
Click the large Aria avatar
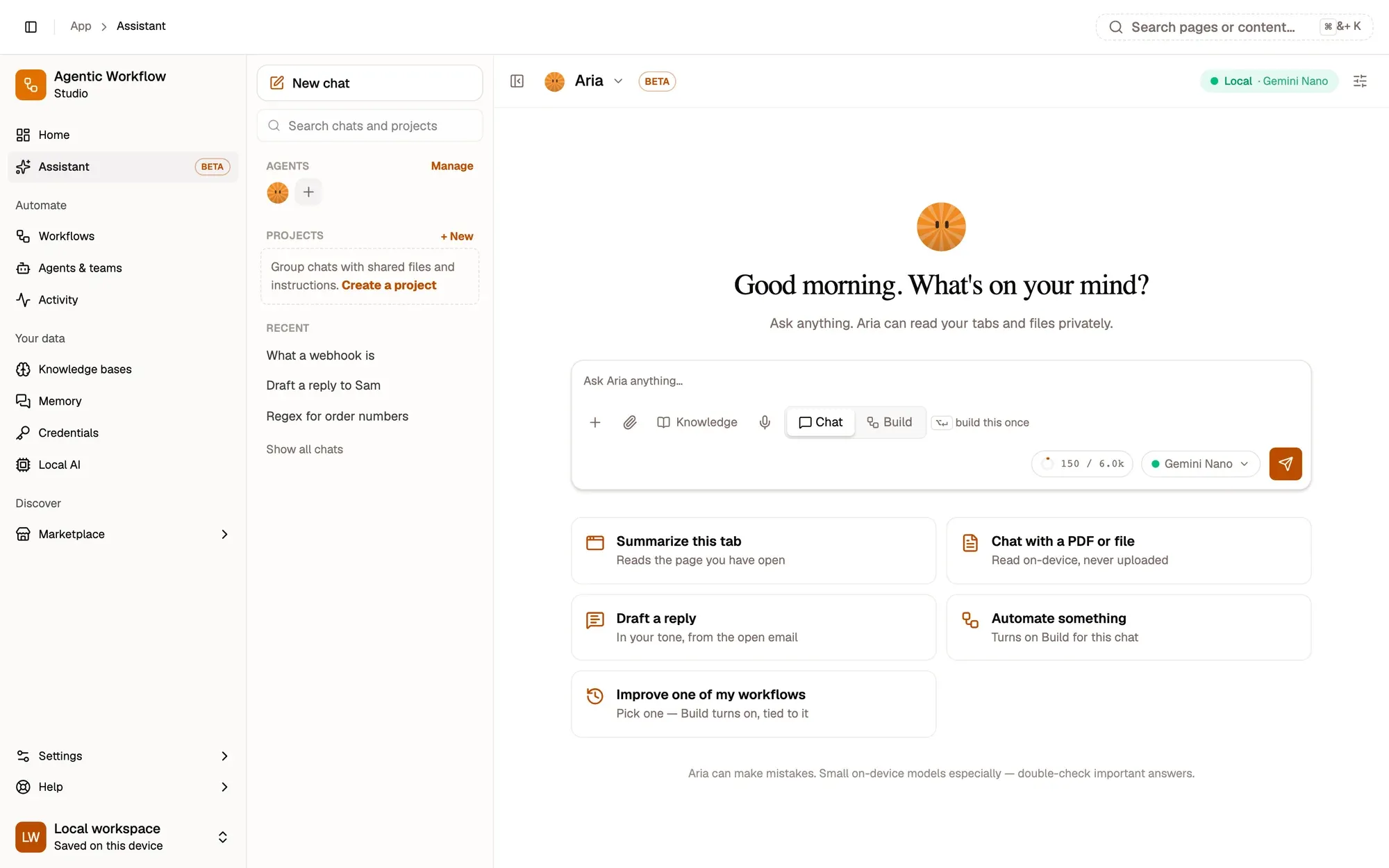coord(941,227)
